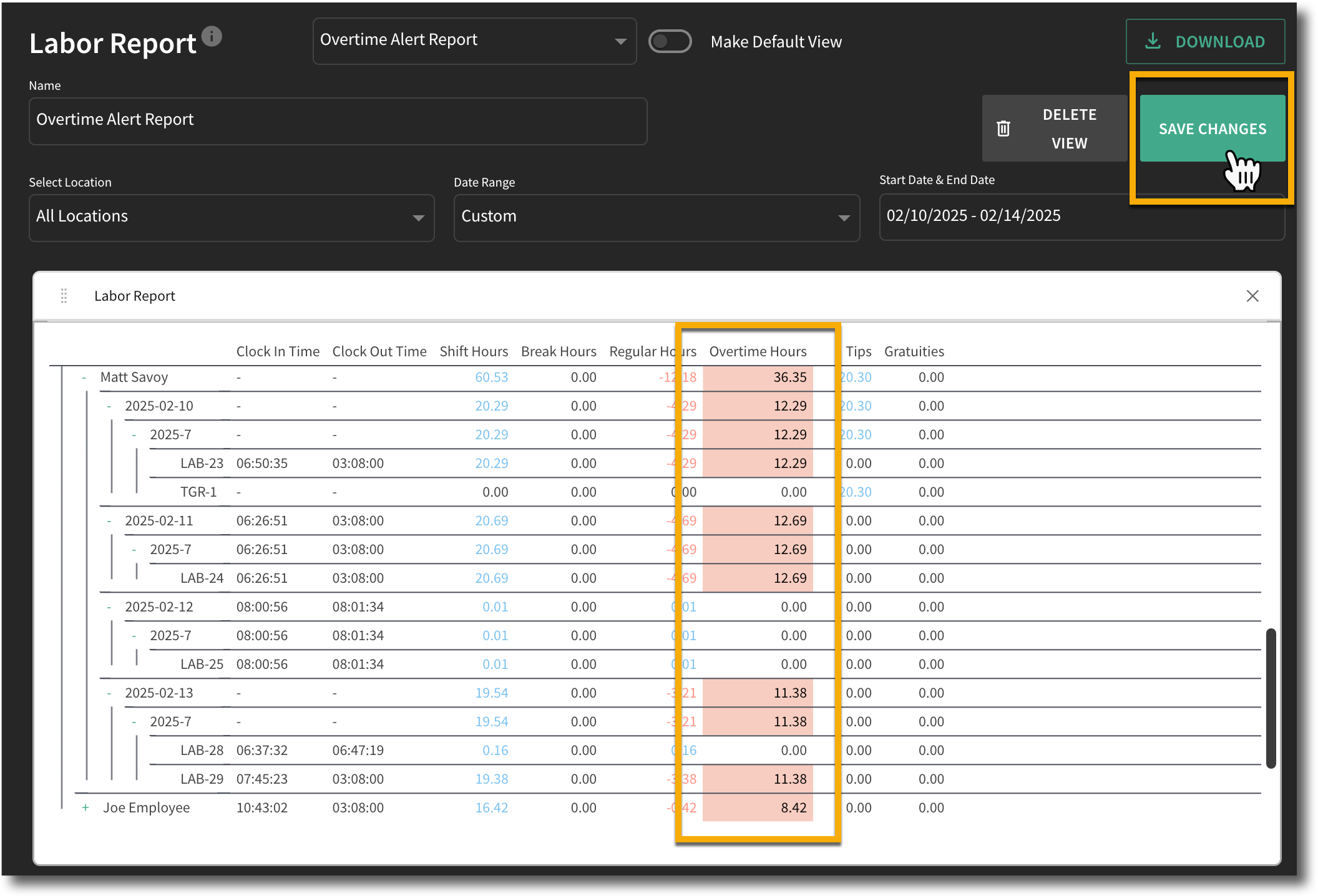Click the info icon beside Labor Report title
The image size is (1318, 896).
pyautogui.click(x=212, y=37)
